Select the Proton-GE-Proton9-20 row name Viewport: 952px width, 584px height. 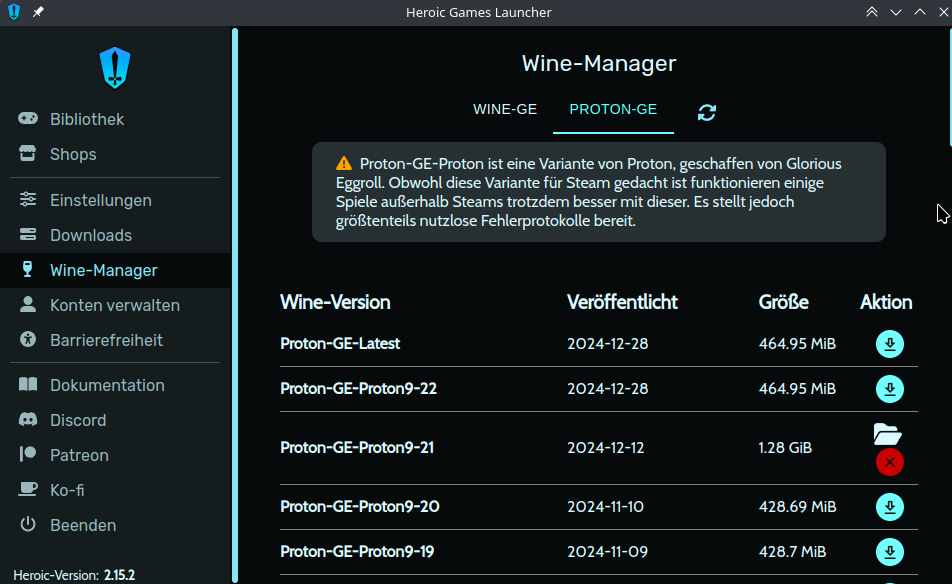(x=359, y=506)
